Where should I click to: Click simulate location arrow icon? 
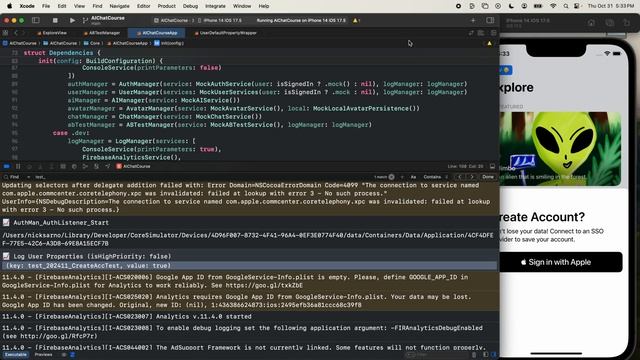pos(108,167)
